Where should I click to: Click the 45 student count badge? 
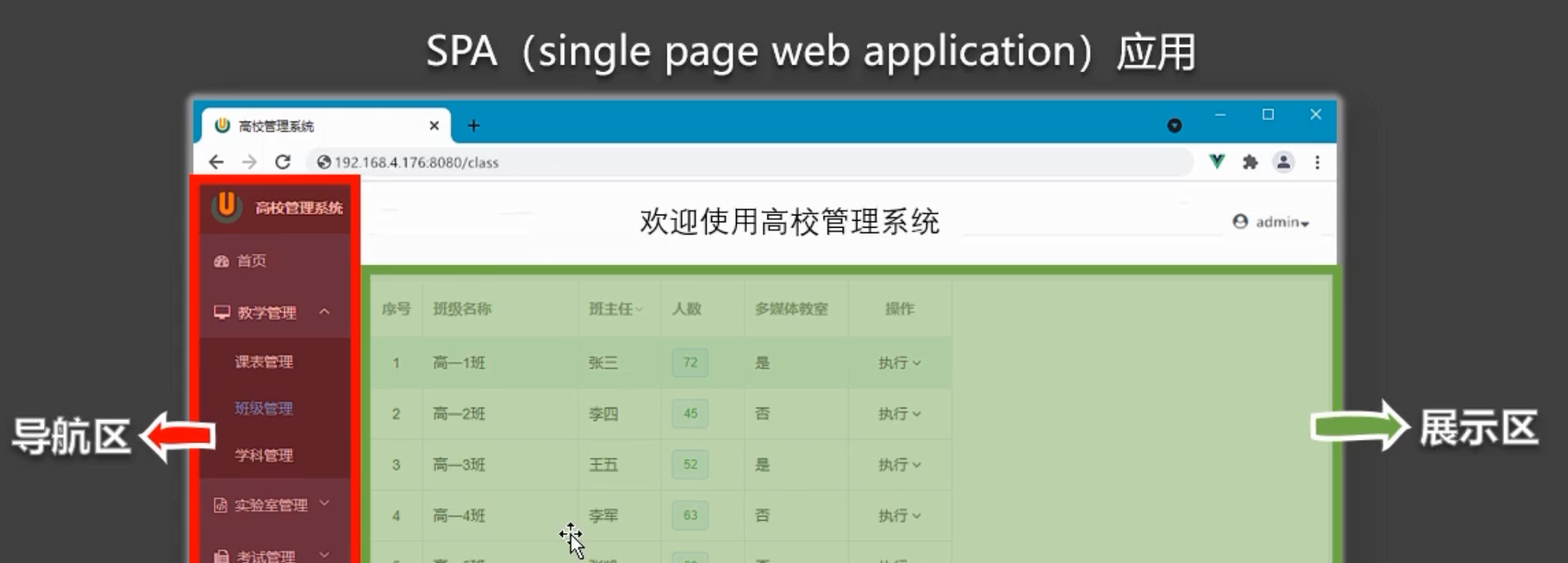click(690, 414)
